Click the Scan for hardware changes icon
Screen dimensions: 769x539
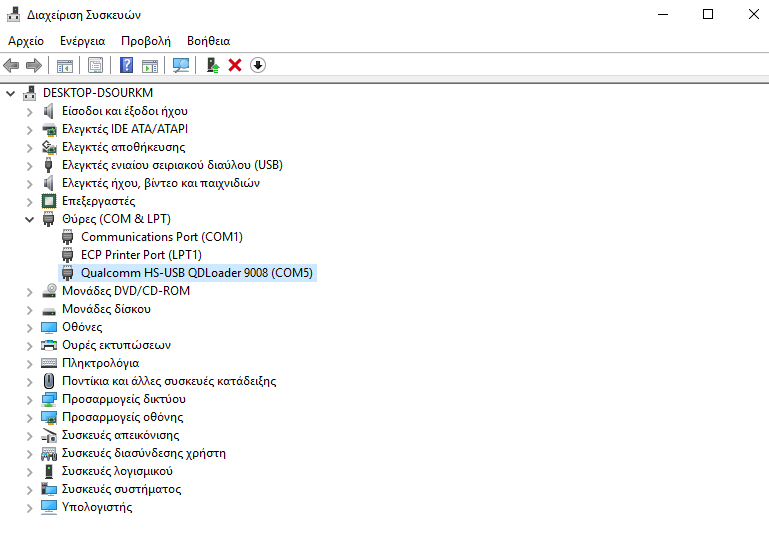click(x=181, y=65)
